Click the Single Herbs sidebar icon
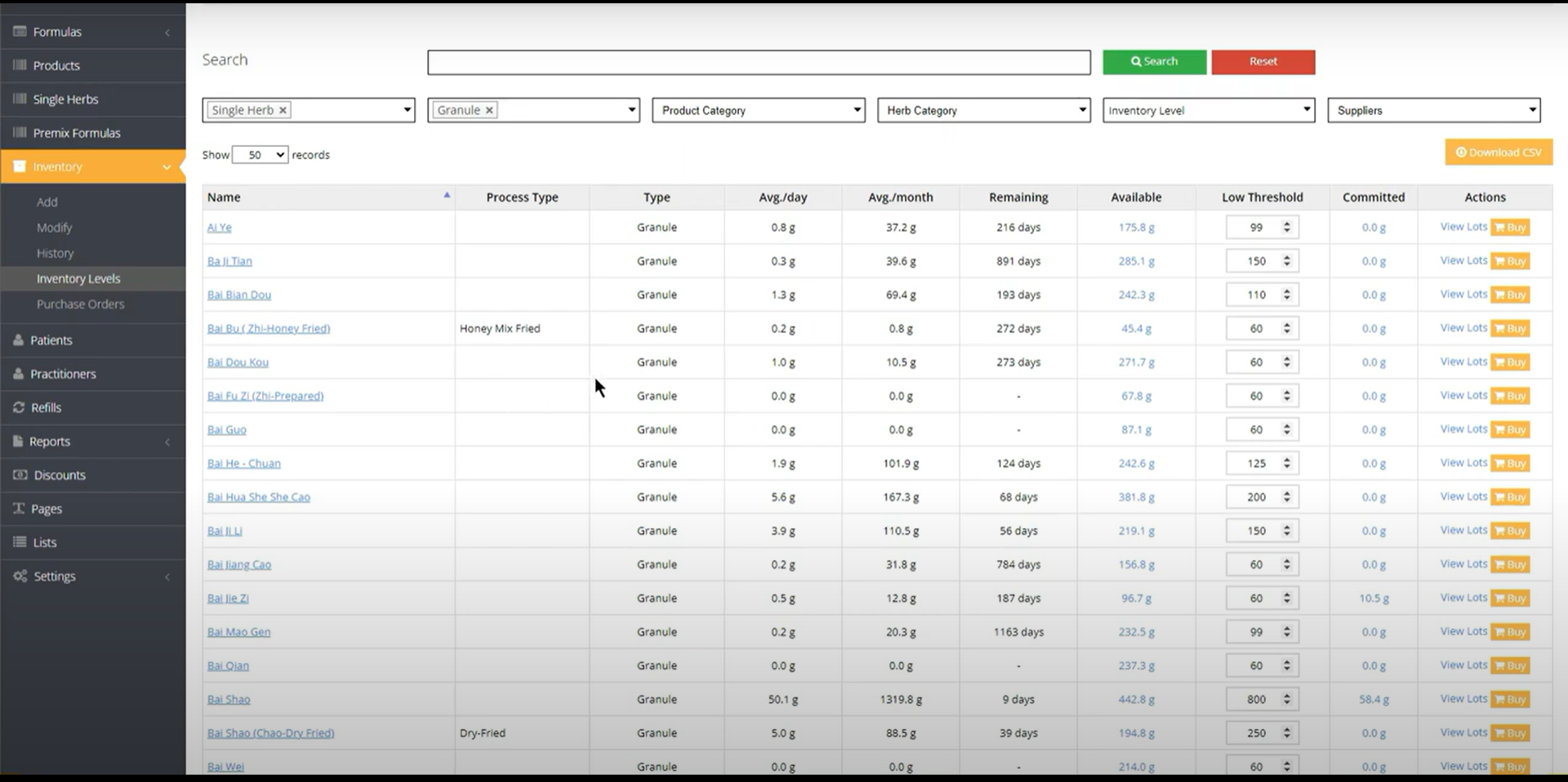 point(20,99)
